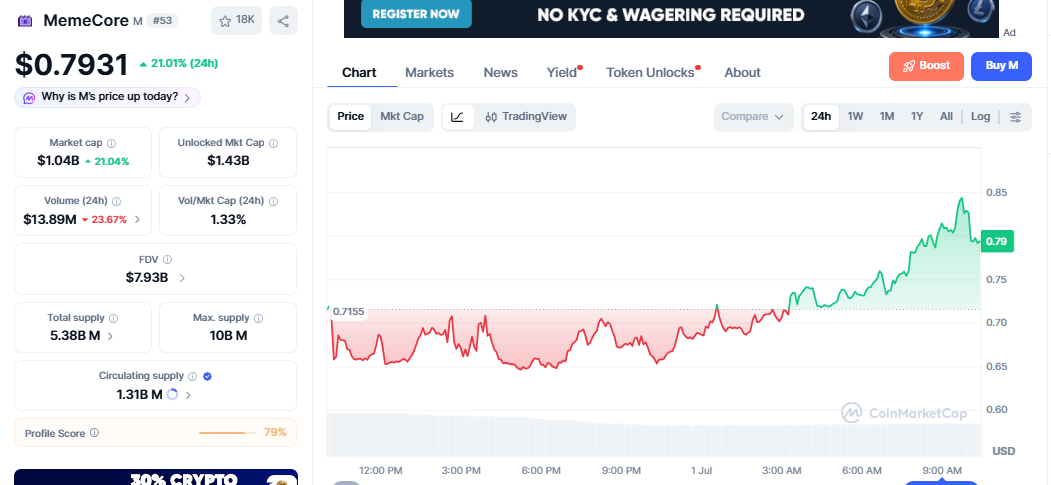
Task: Click the #53 rank badge
Action: (x=162, y=20)
